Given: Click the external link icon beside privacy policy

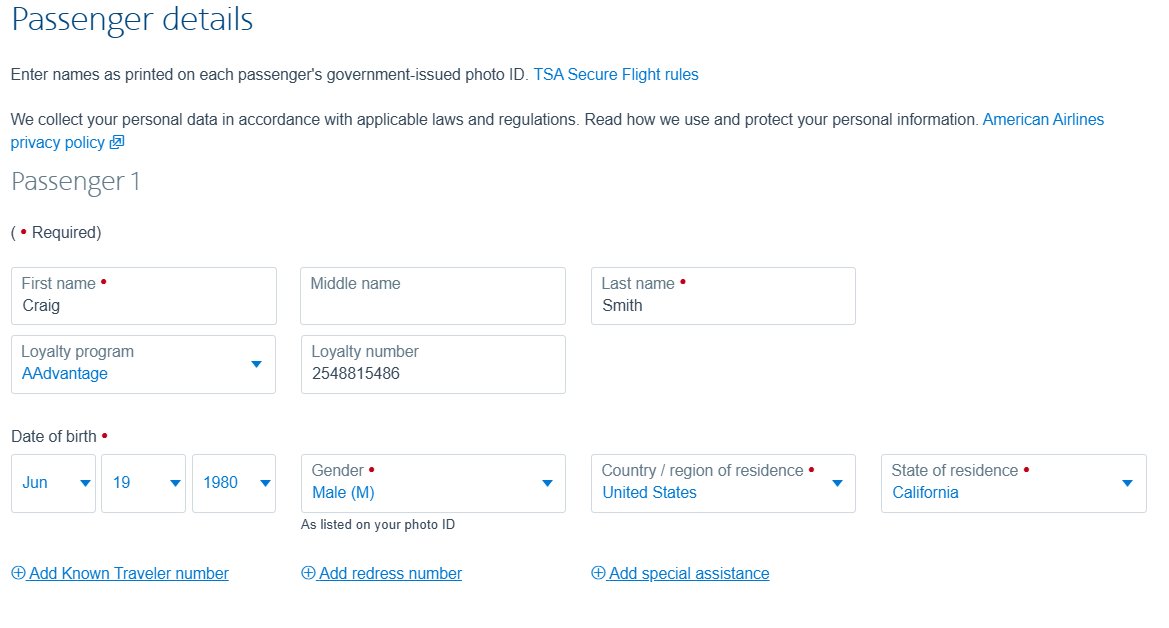Looking at the screenshot, I should tap(117, 143).
